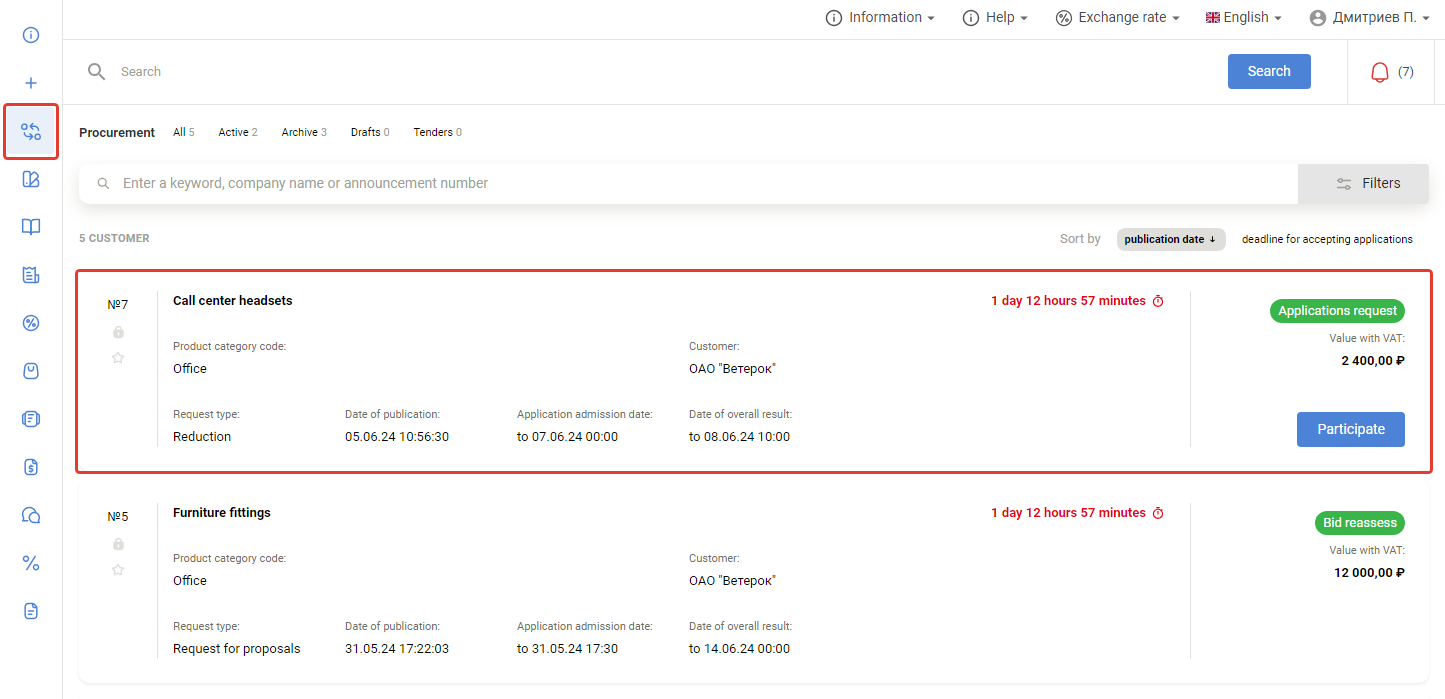This screenshot has width=1445, height=699.
Task: Click the Procurement section heading
Action: (x=117, y=132)
